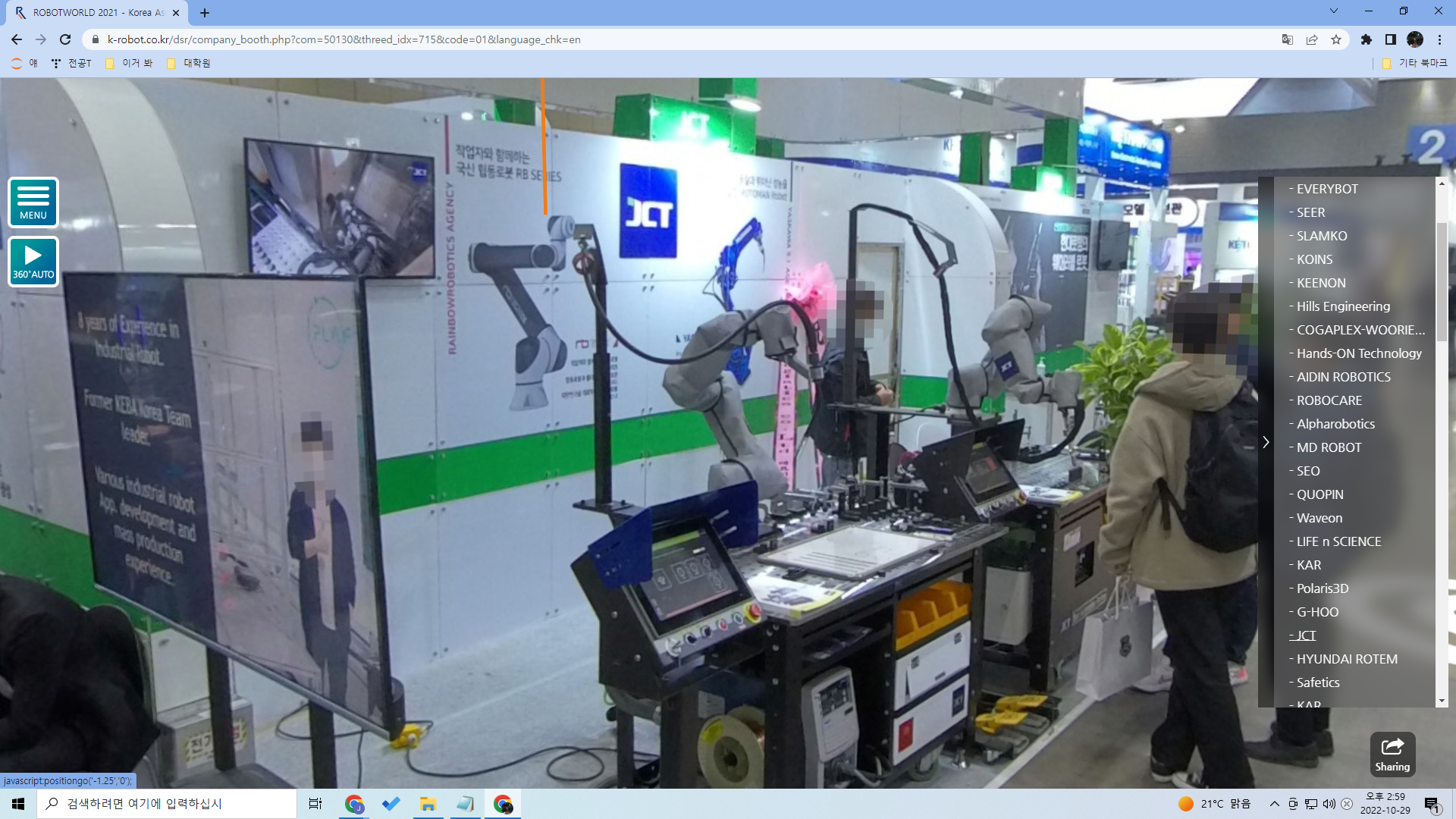Open the MENU hamburger button
Image resolution: width=1456 pixels, height=819 pixels.
tap(33, 202)
